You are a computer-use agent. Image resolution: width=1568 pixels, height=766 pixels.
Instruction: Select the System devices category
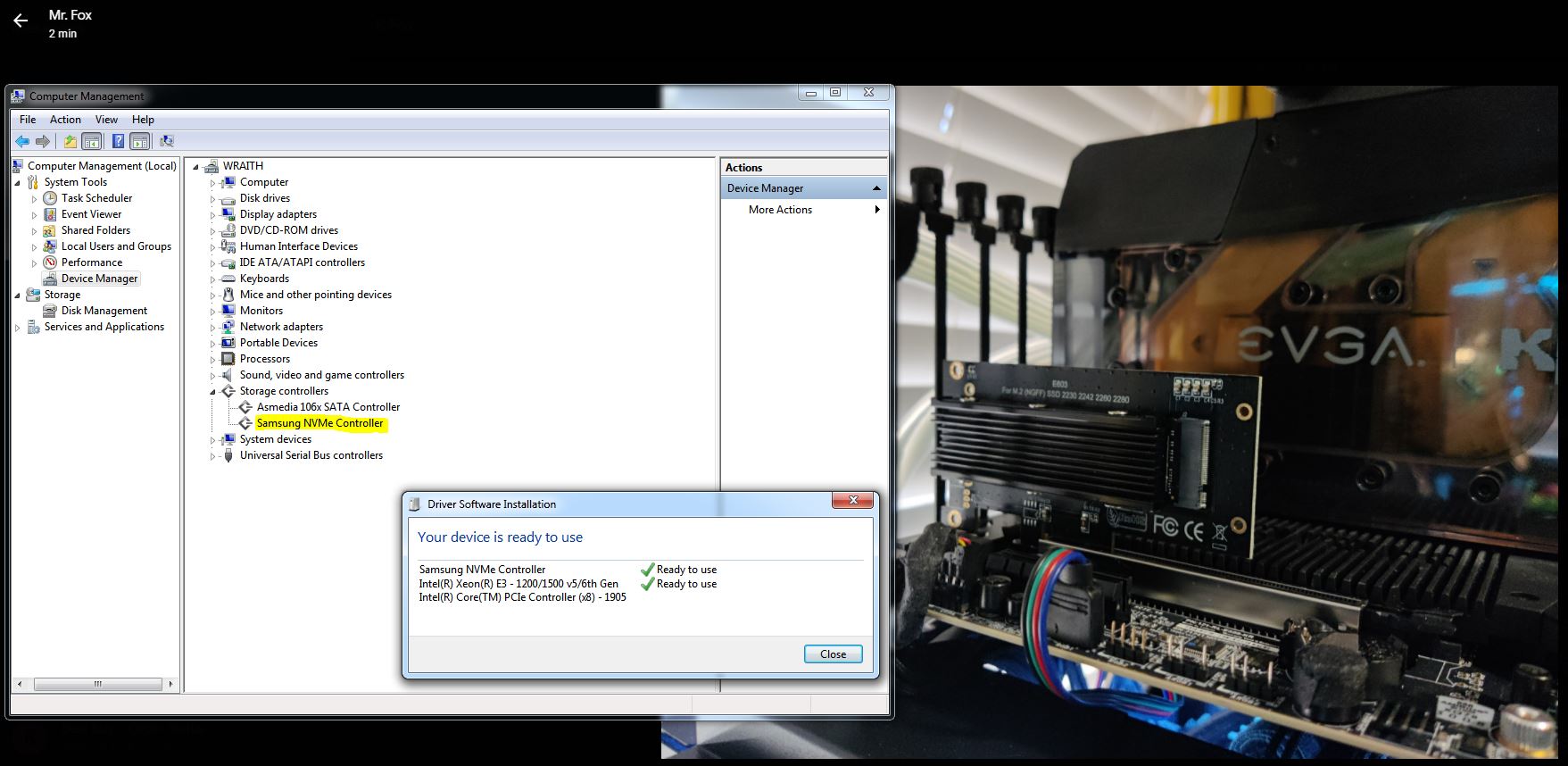tap(276, 439)
